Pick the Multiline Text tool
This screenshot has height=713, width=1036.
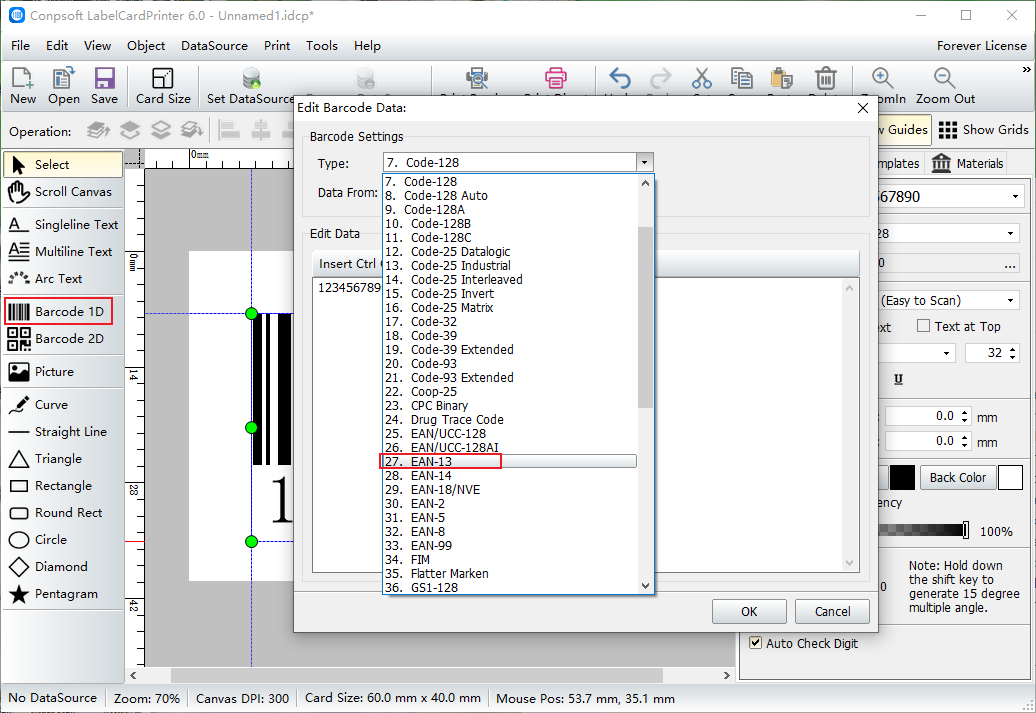[63, 252]
